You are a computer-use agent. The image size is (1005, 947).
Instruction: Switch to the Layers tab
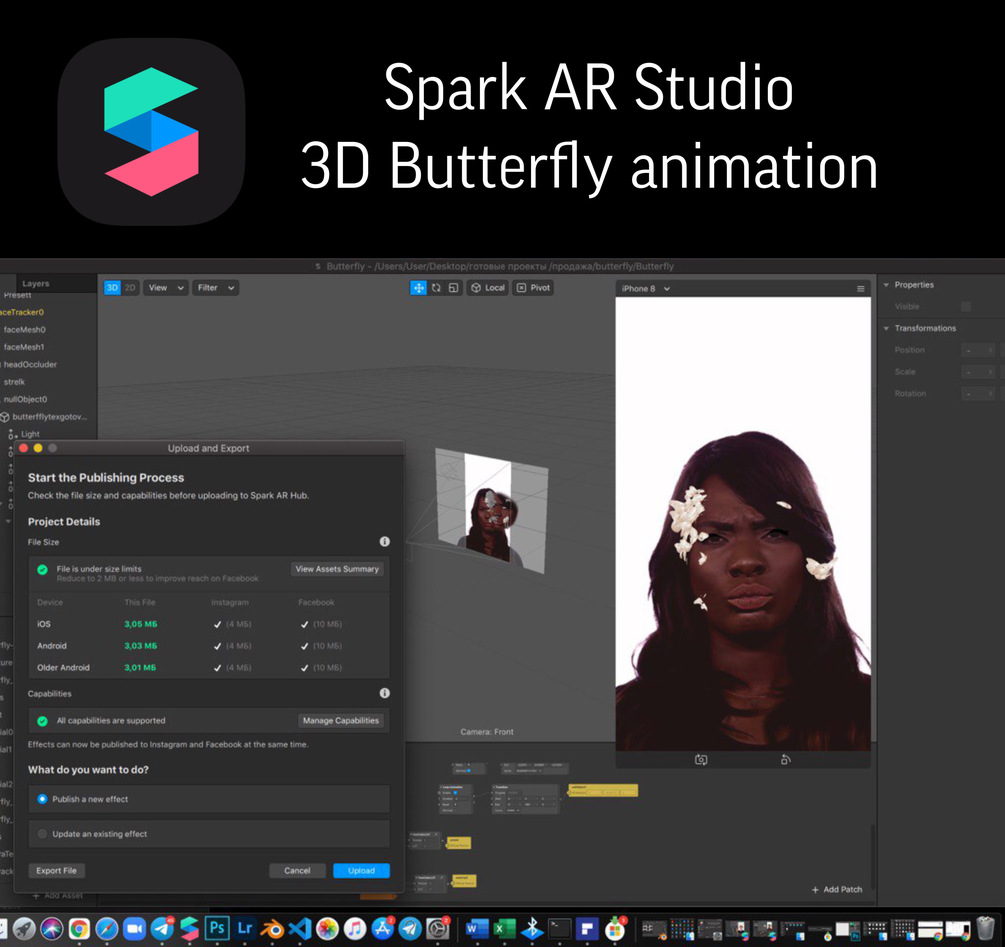(35, 283)
